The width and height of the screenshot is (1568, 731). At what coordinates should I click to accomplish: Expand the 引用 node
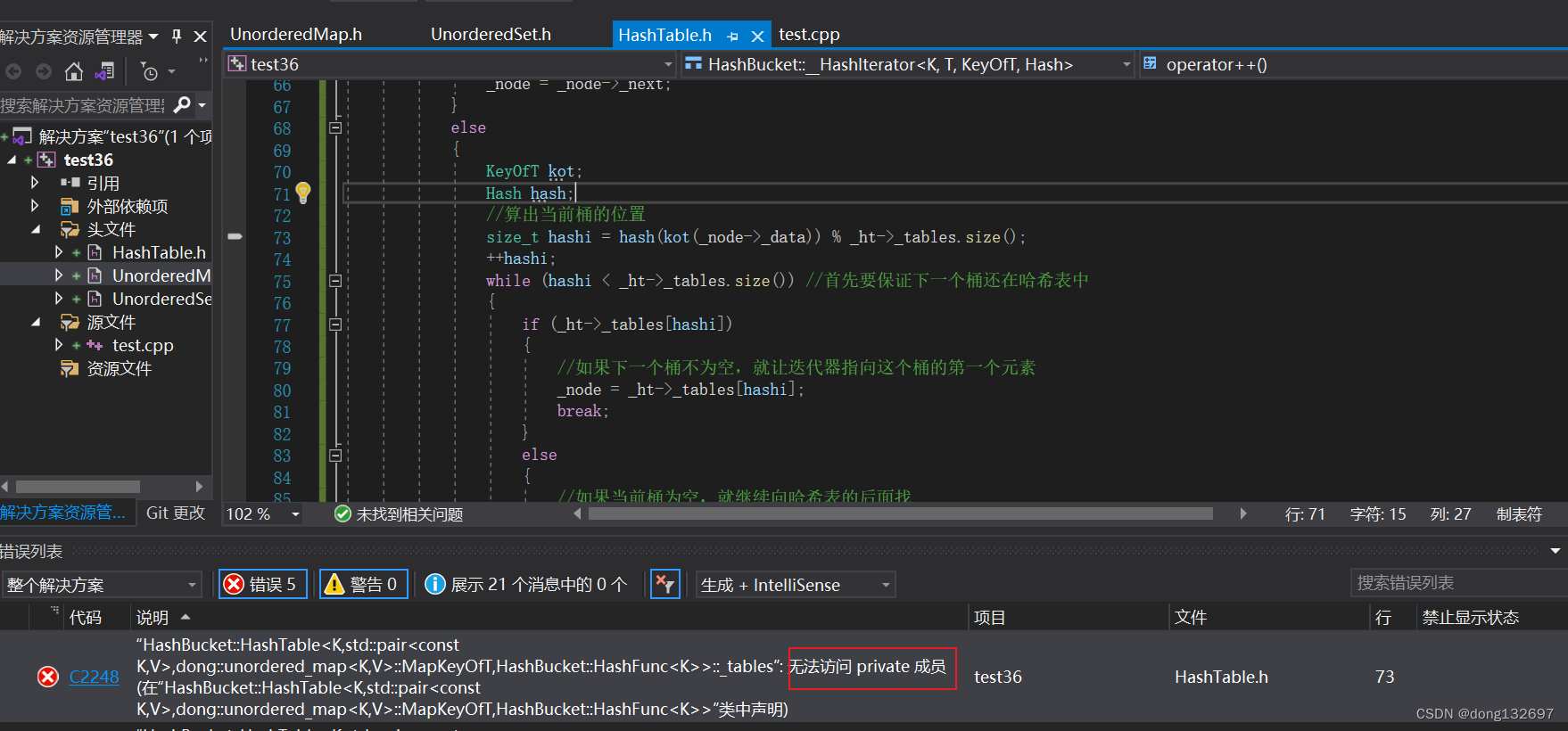[35, 183]
